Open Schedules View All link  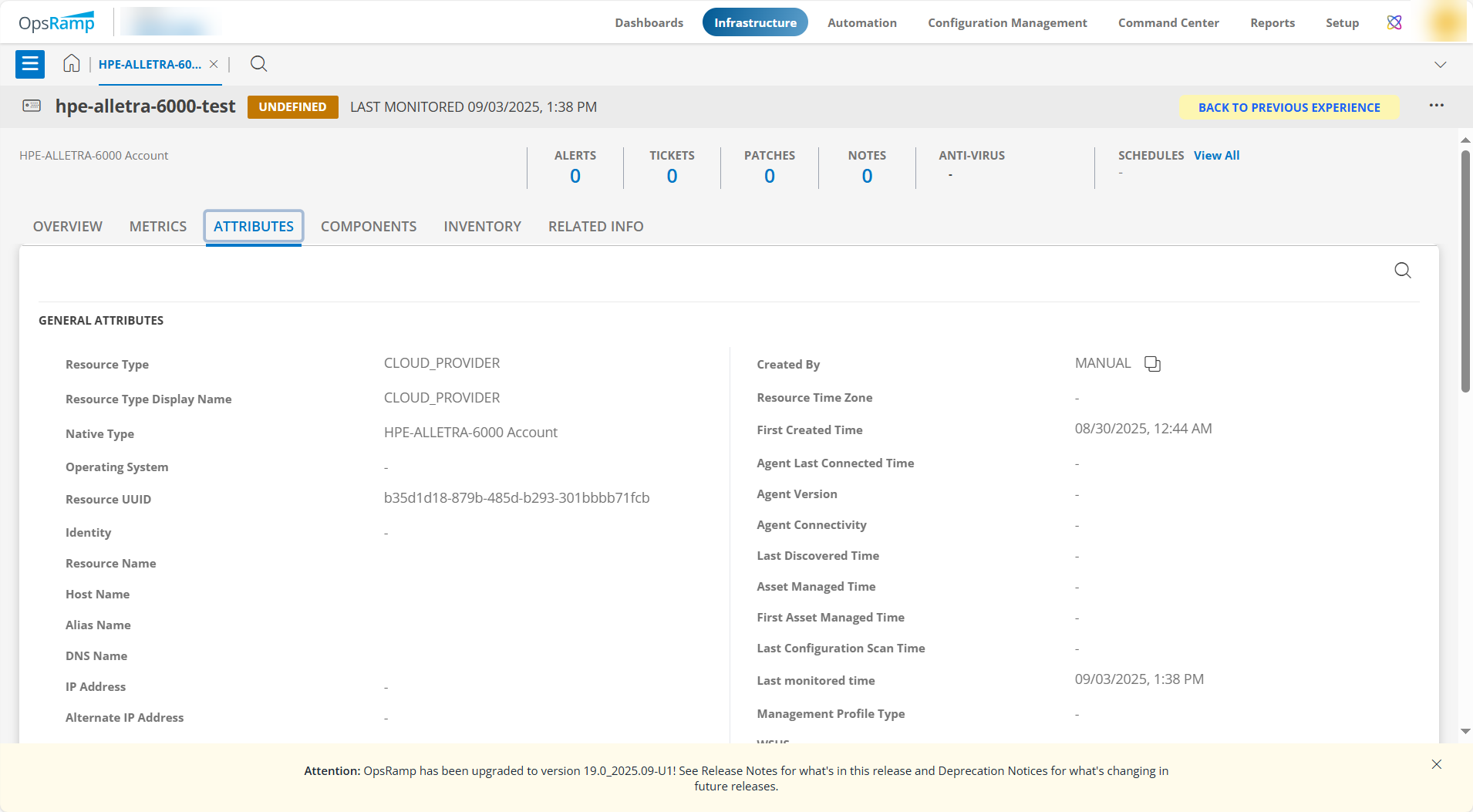(x=1216, y=155)
